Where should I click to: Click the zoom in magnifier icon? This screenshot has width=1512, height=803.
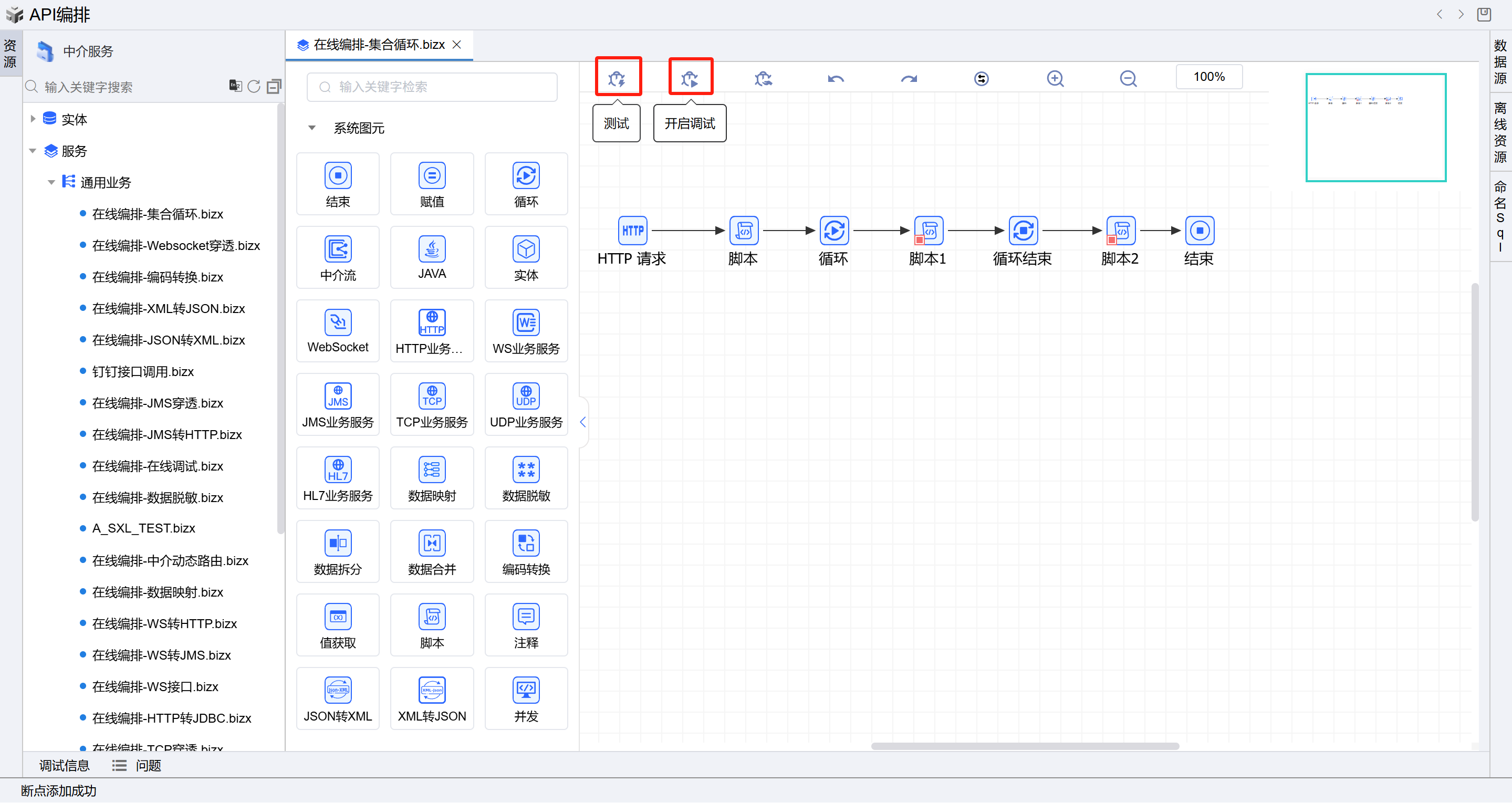[1055, 78]
